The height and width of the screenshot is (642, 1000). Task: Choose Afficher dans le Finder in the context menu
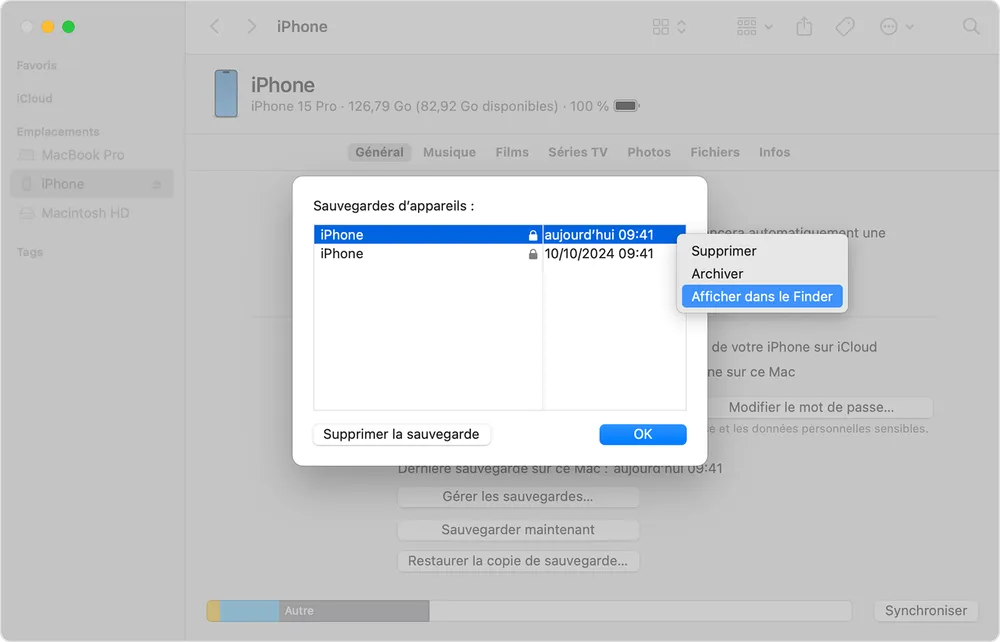[762, 296]
